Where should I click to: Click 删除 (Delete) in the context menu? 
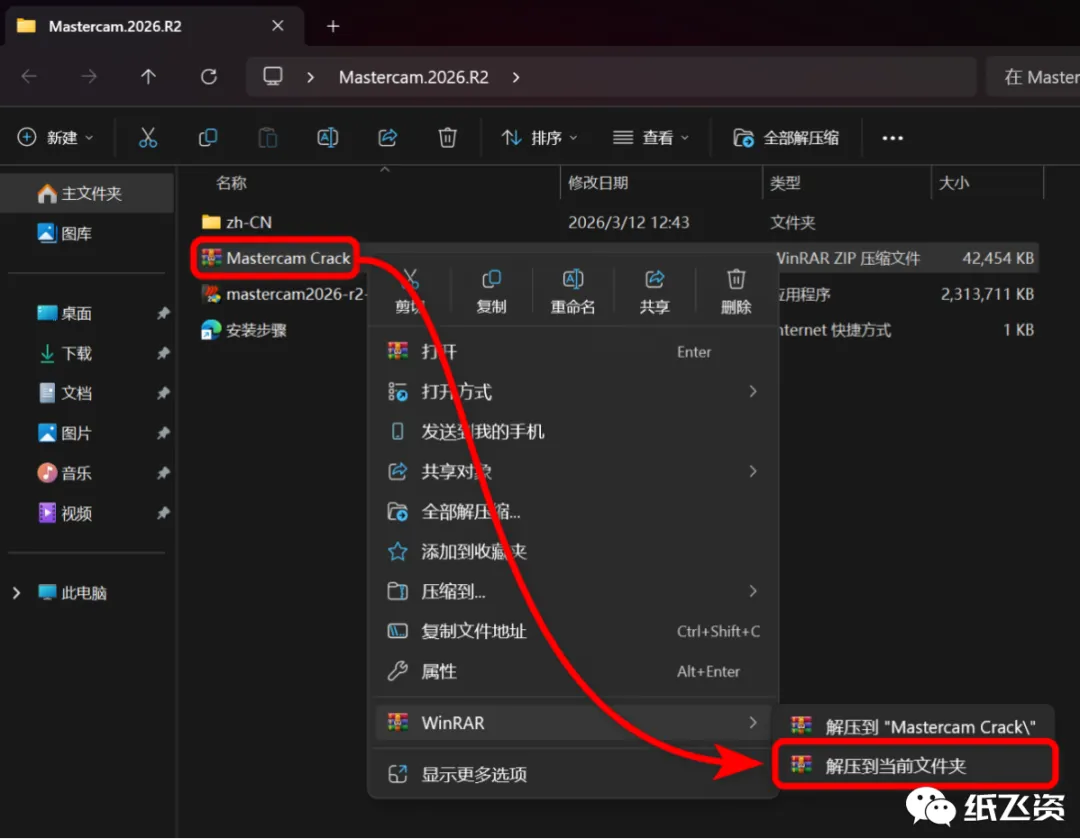click(736, 292)
